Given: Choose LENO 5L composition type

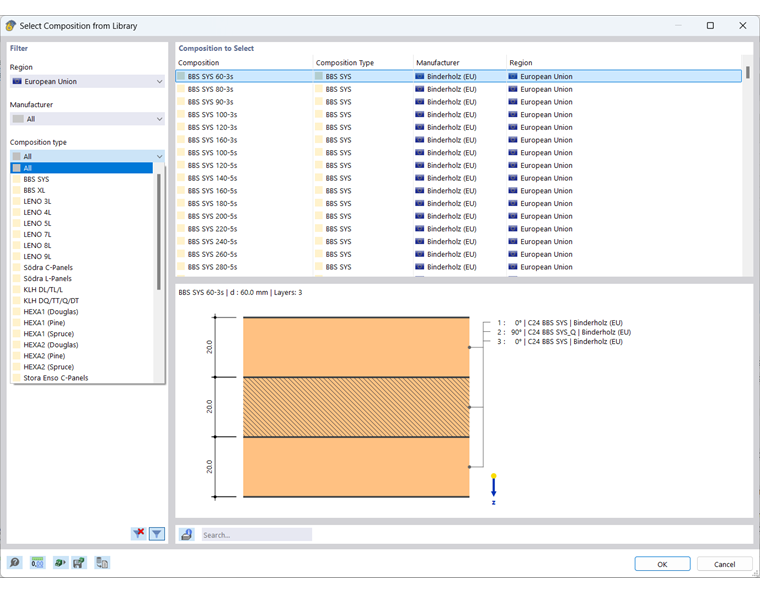Looking at the screenshot, I should point(81,223).
